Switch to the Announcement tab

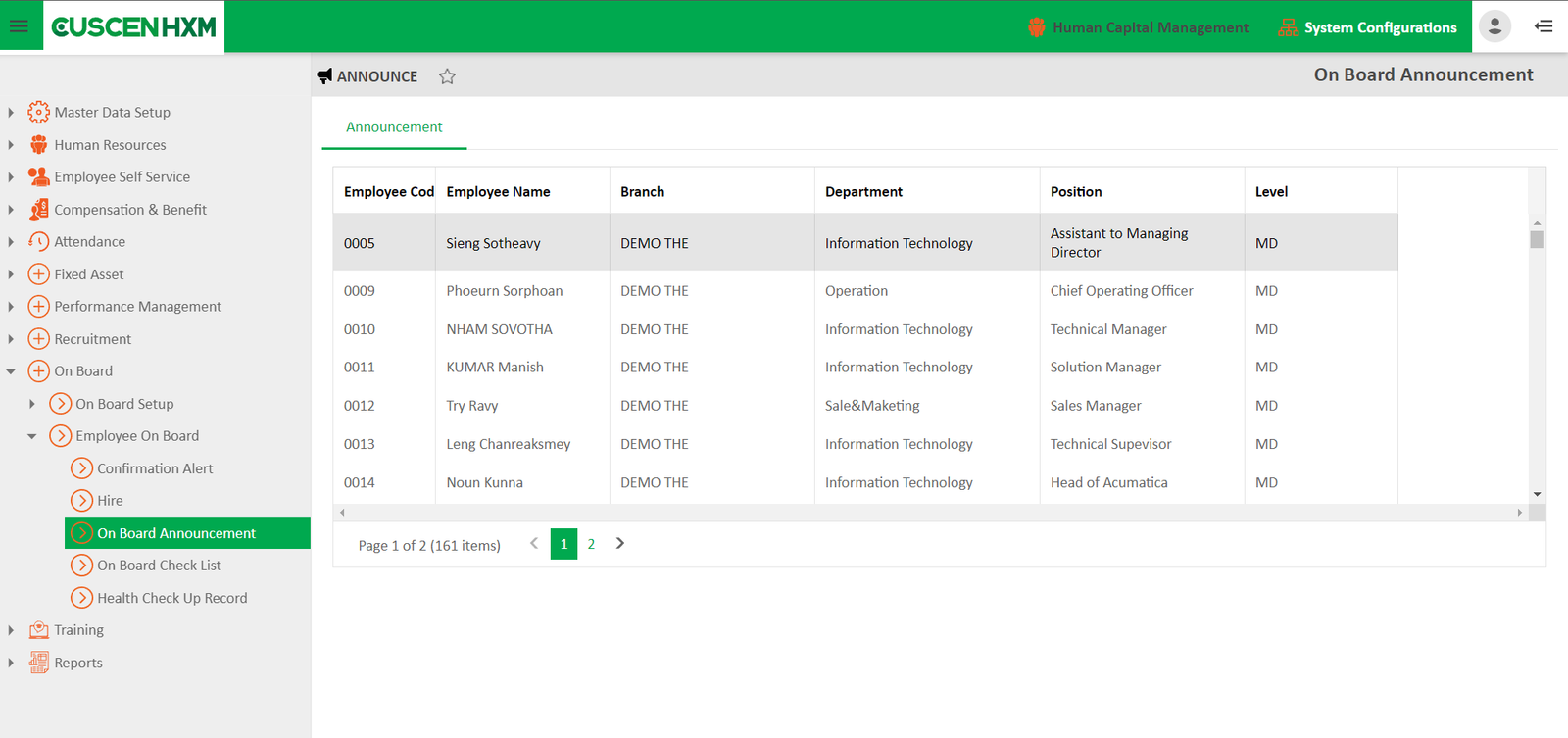pos(394,127)
